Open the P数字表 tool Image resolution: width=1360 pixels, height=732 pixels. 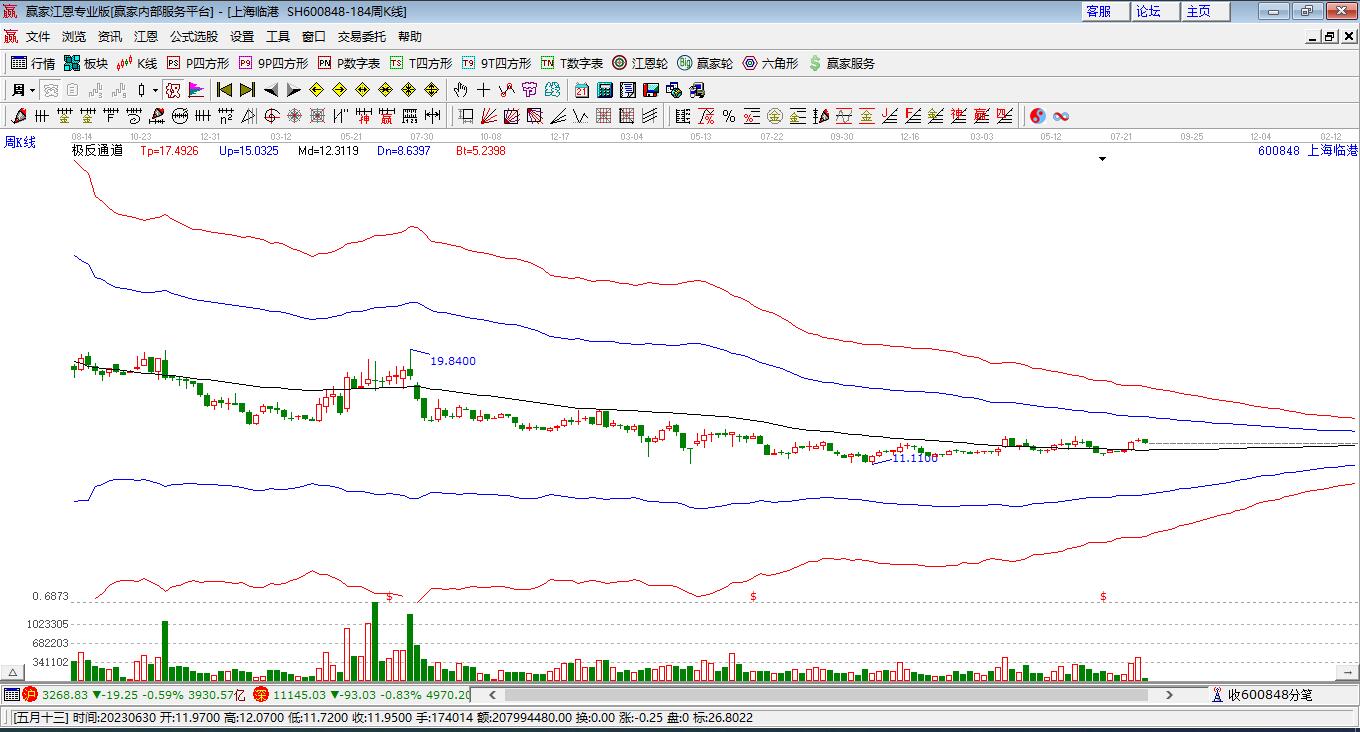tap(348, 63)
